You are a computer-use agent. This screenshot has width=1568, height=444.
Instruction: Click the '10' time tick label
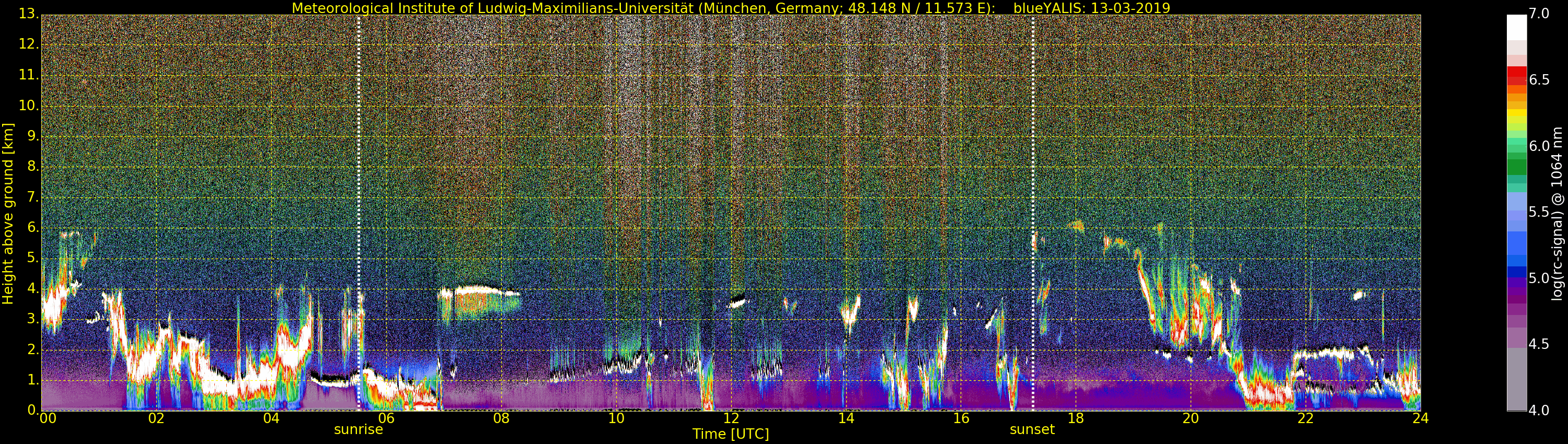click(616, 418)
